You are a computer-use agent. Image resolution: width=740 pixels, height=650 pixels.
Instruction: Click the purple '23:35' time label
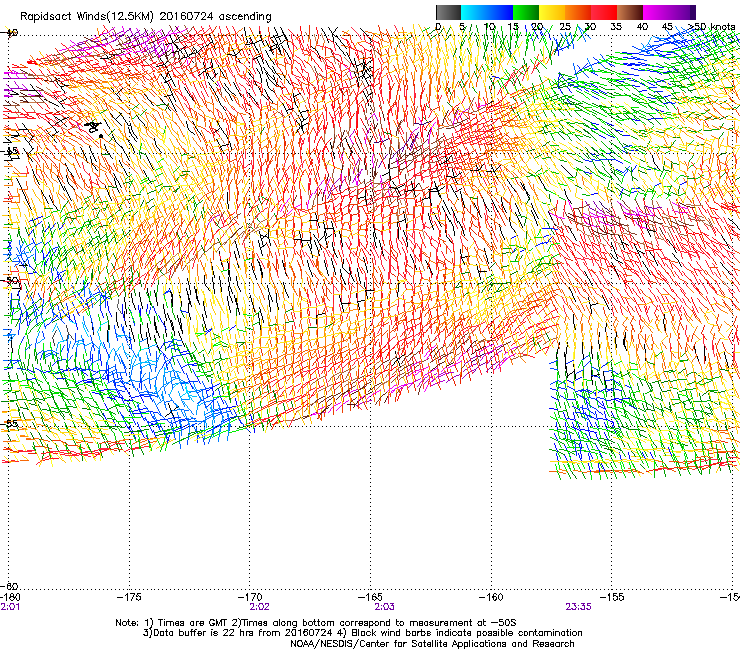pos(578,607)
